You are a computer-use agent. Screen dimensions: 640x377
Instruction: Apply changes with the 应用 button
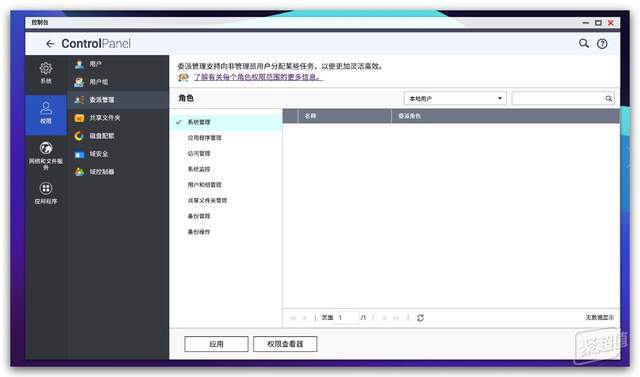pos(216,344)
